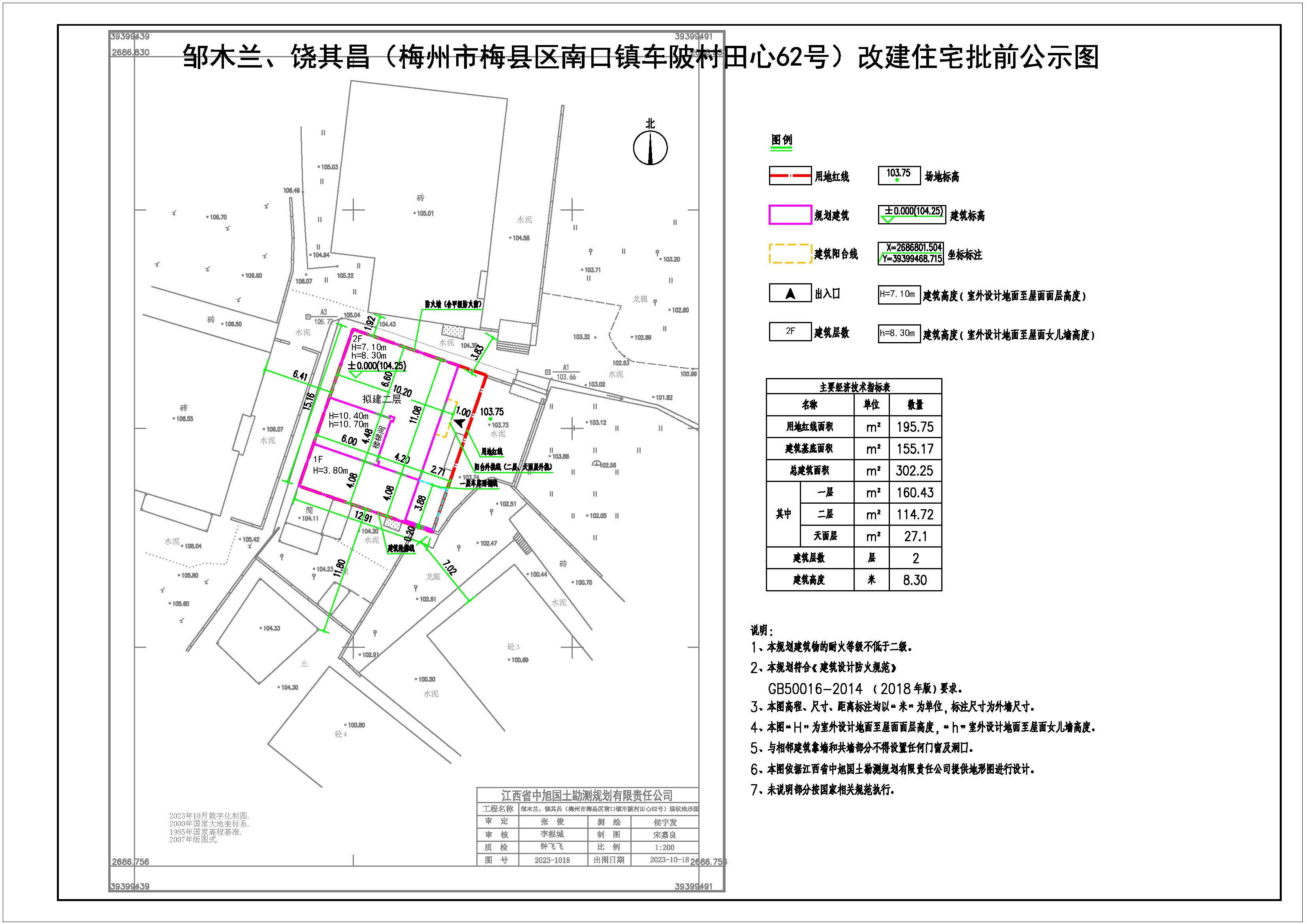Click the 出入口 arrow symbol in legend

pyautogui.click(x=790, y=293)
